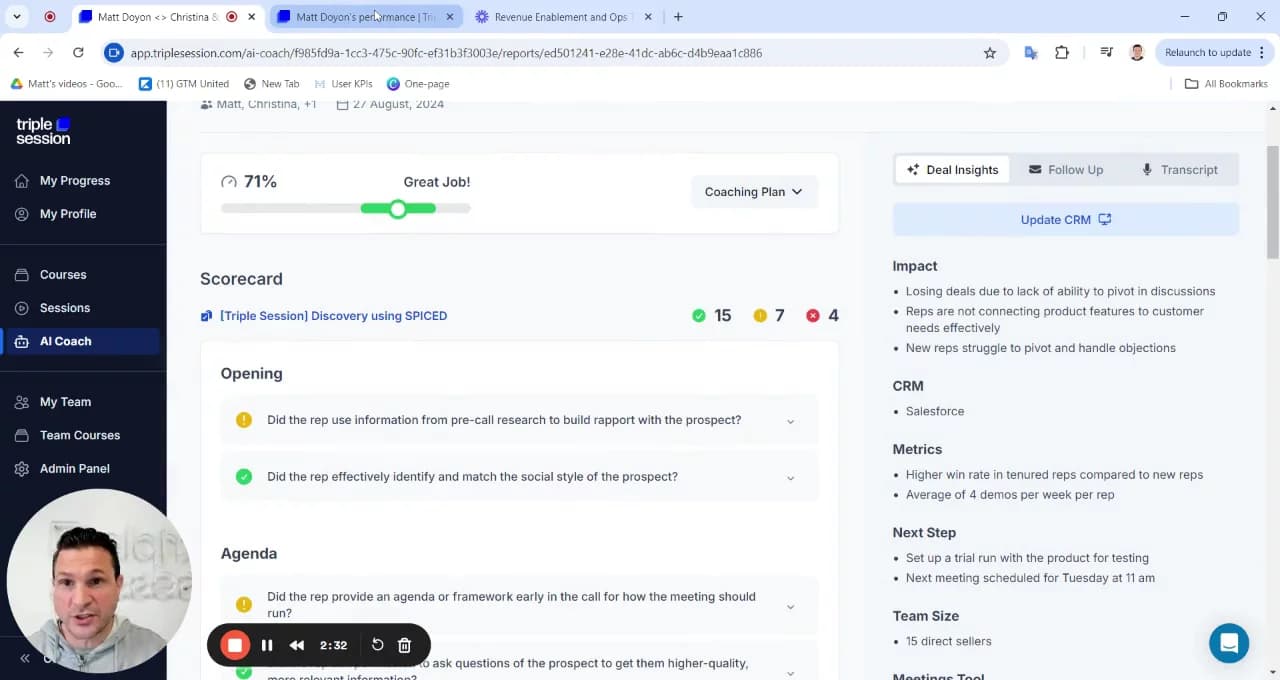Click the red stop recording button
This screenshot has width=1280, height=680.
coord(235,645)
